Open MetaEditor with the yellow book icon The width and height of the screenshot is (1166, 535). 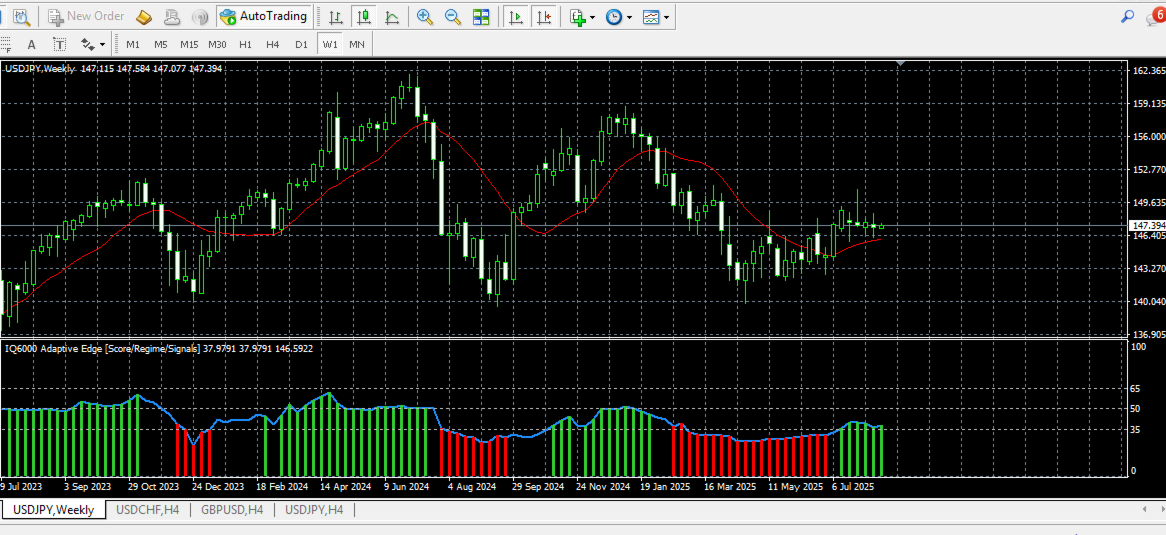pyautogui.click(x=144, y=16)
